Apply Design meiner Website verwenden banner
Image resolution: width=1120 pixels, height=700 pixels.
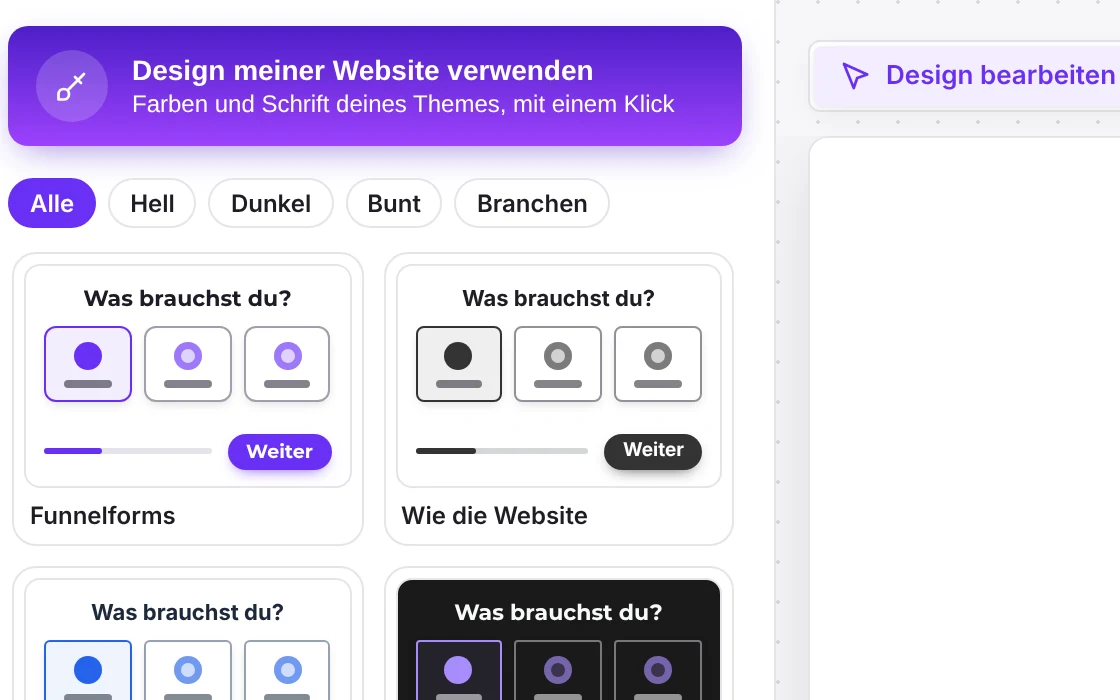pyautogui.click(x=374, y=86)
